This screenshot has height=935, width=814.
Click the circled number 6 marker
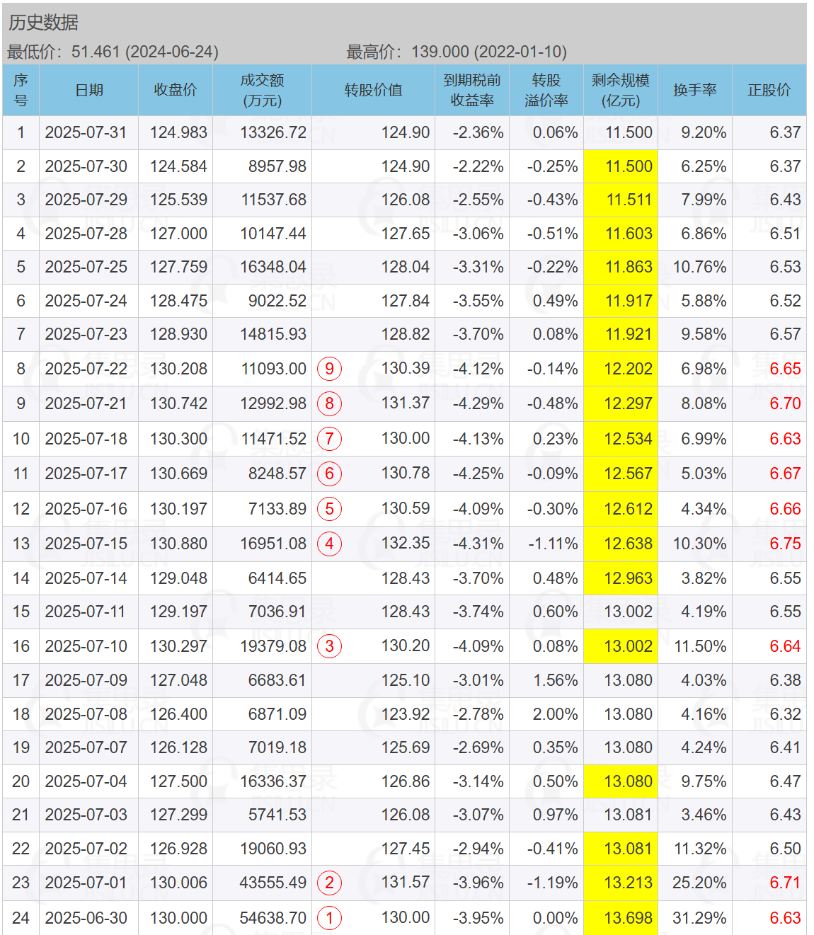330,474
